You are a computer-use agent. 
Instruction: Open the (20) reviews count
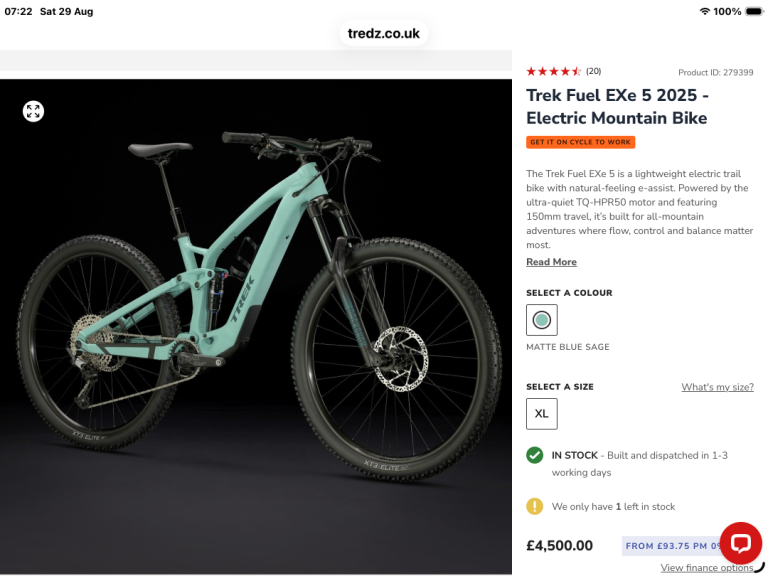point(593,71)
